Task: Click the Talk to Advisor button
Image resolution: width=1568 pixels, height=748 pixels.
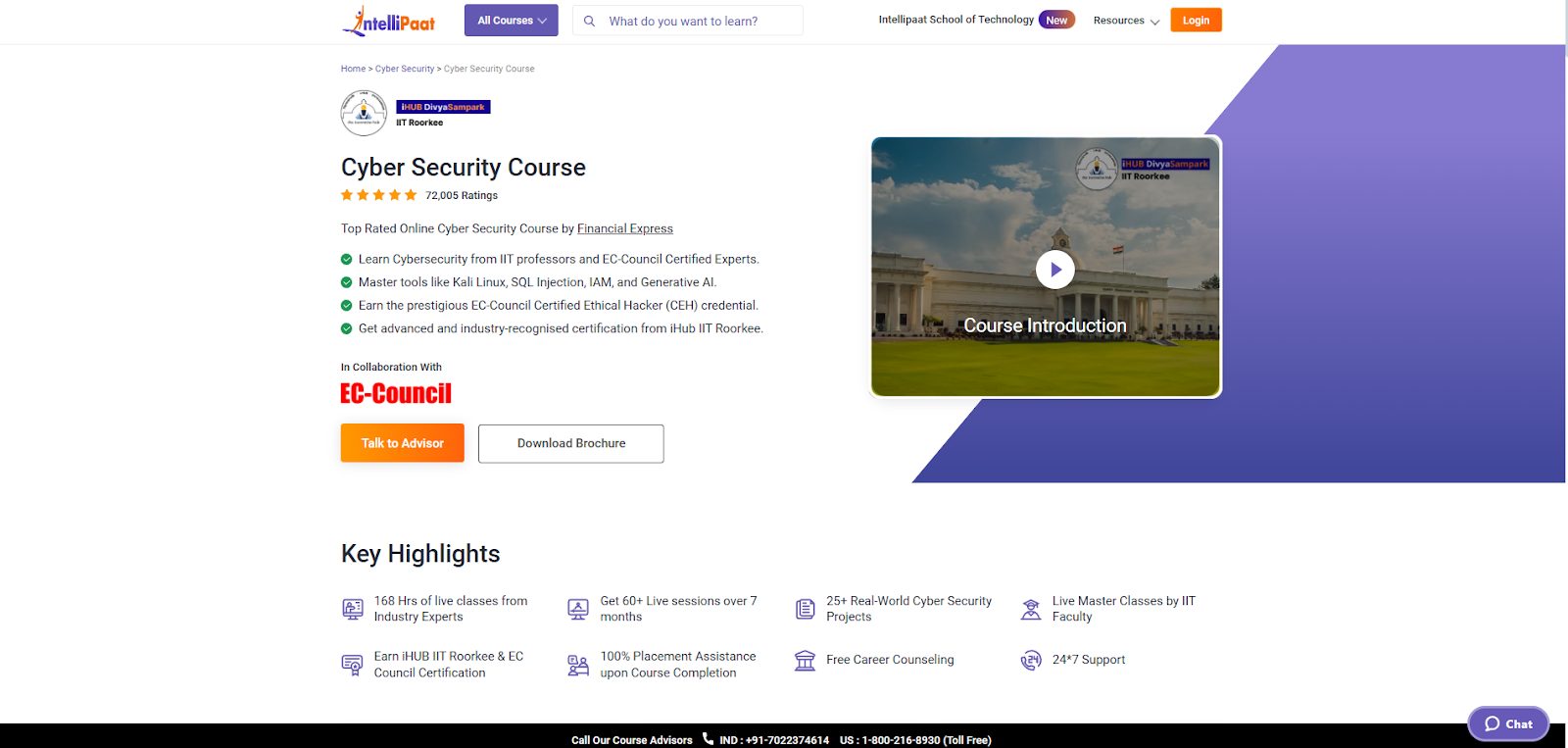Action: coord(403,443)
